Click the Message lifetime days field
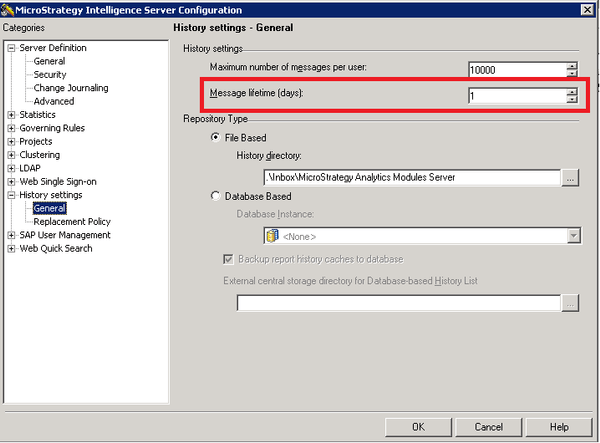The width and height of the screenshot is (600, 443). click(x=517, y=96)
